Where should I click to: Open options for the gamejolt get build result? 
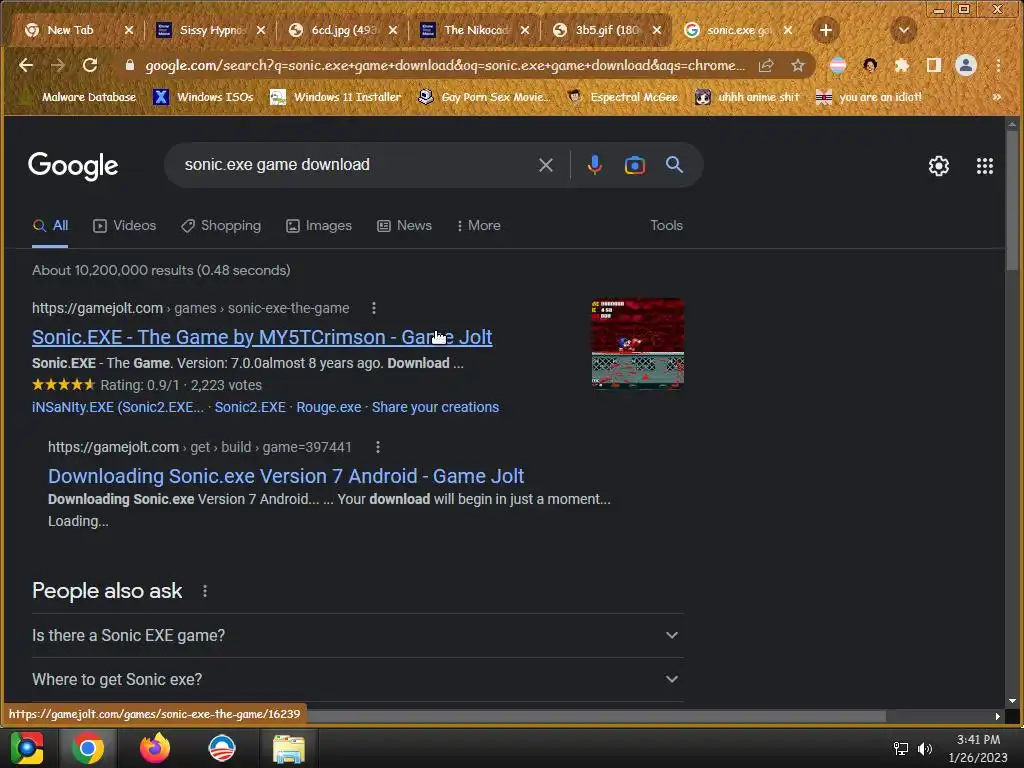378,447
